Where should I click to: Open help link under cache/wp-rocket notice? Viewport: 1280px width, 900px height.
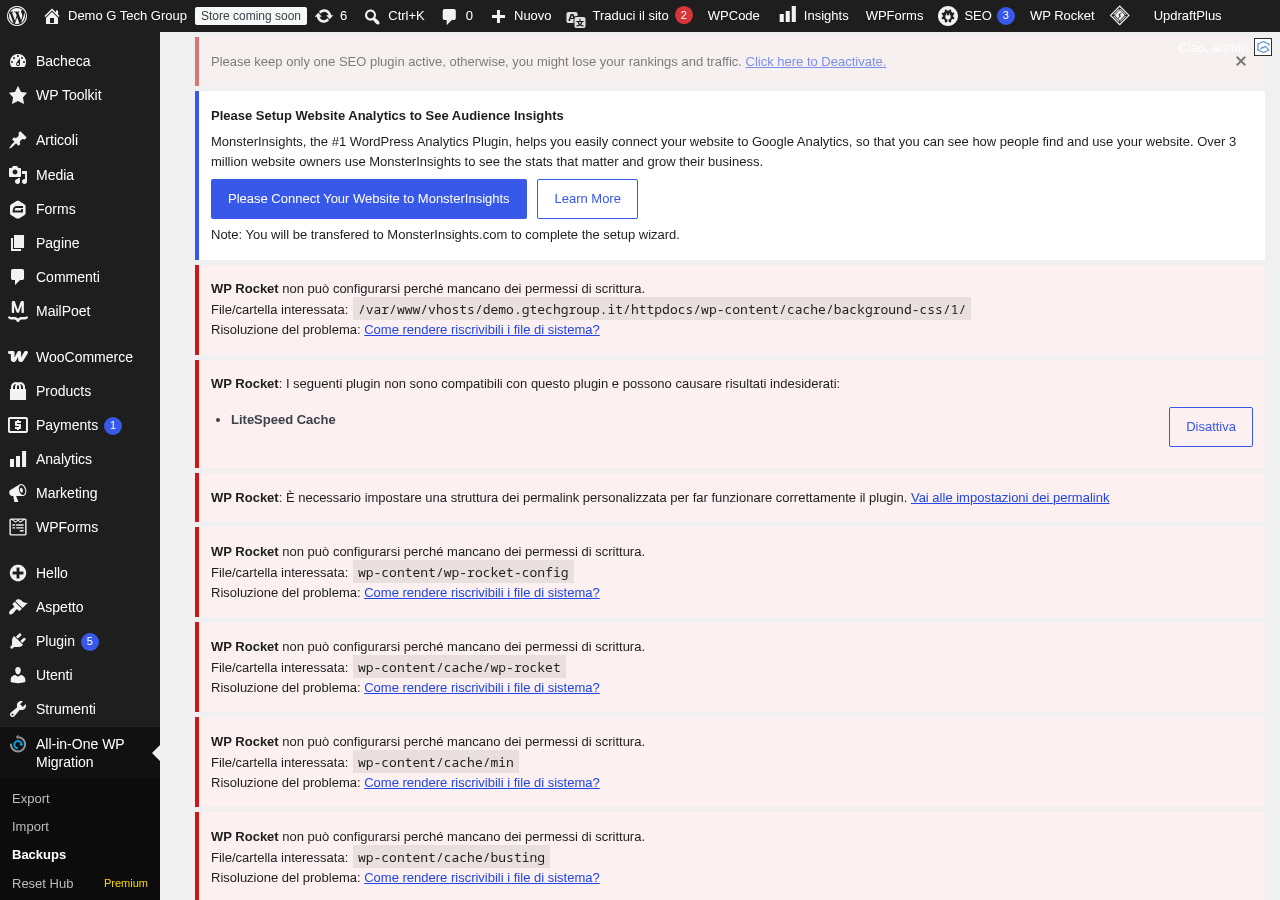[x=482, y=687]
